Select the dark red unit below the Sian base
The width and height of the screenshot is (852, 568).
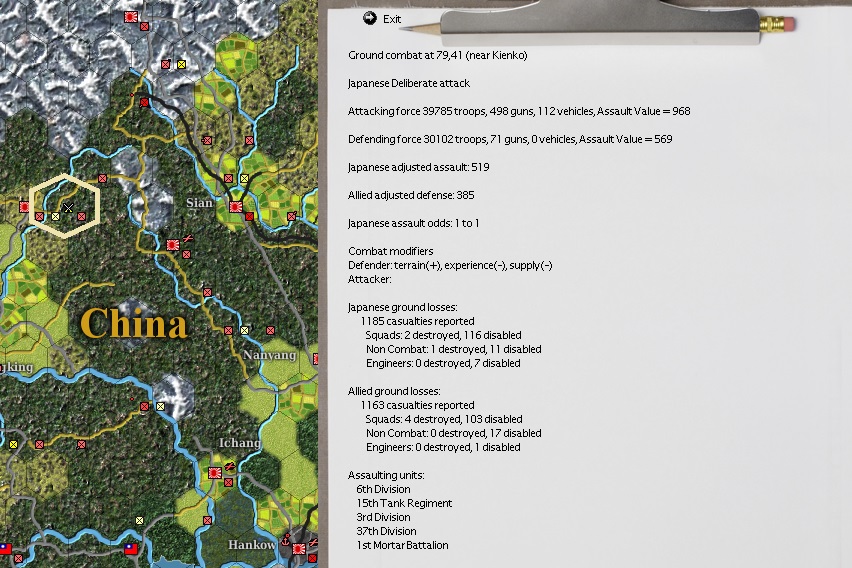[249, 216]
